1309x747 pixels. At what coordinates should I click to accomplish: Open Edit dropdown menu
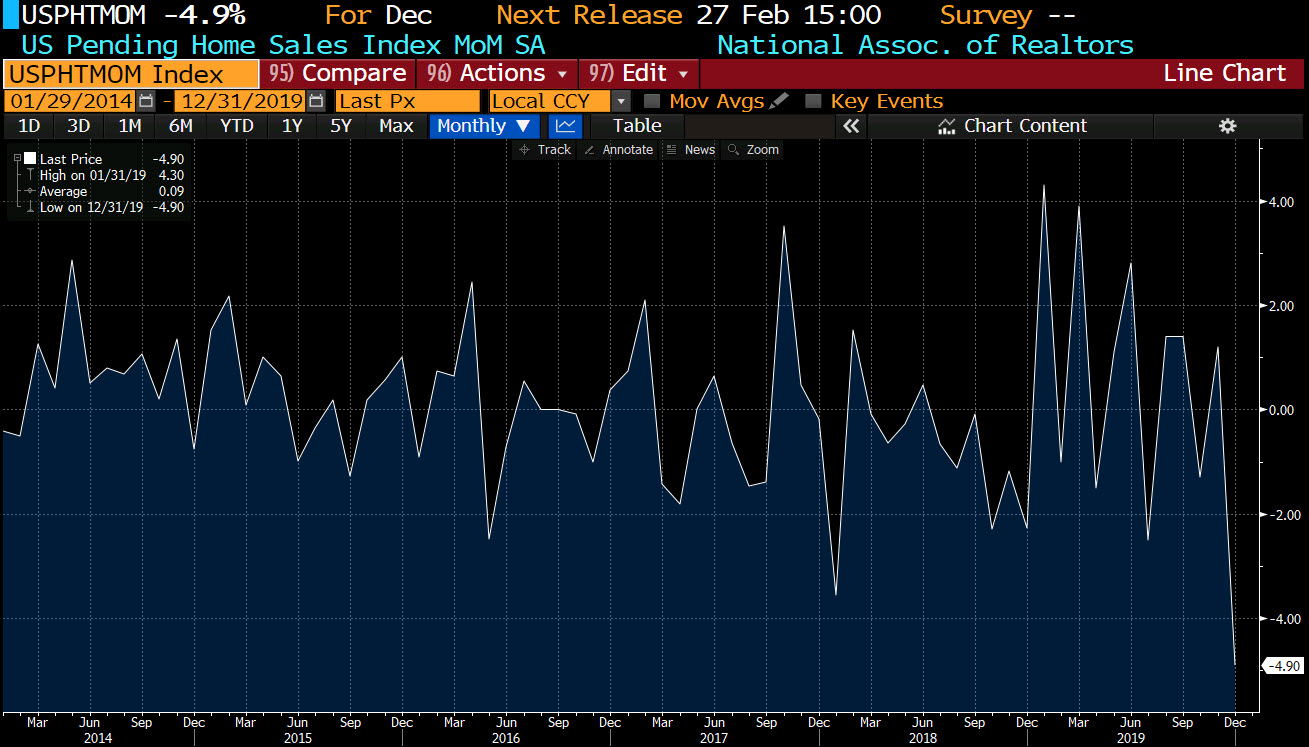(639, 73)
